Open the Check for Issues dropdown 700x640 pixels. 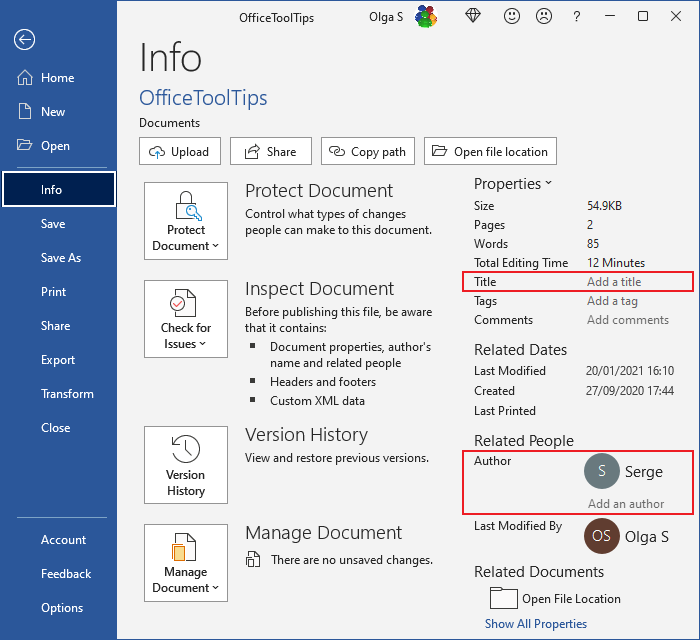tap(186, 319)
